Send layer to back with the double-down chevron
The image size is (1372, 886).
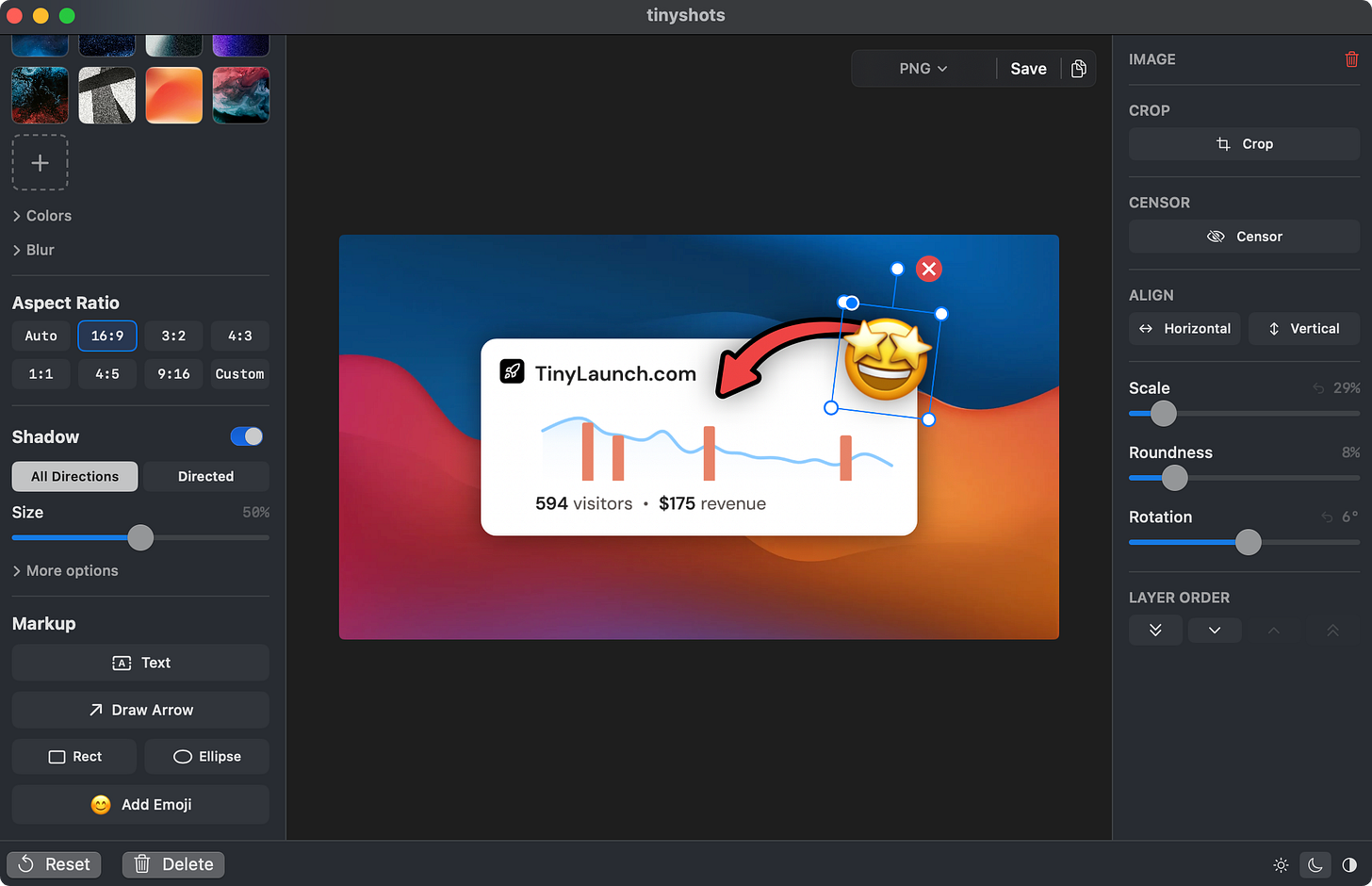tap(1155, 631)
